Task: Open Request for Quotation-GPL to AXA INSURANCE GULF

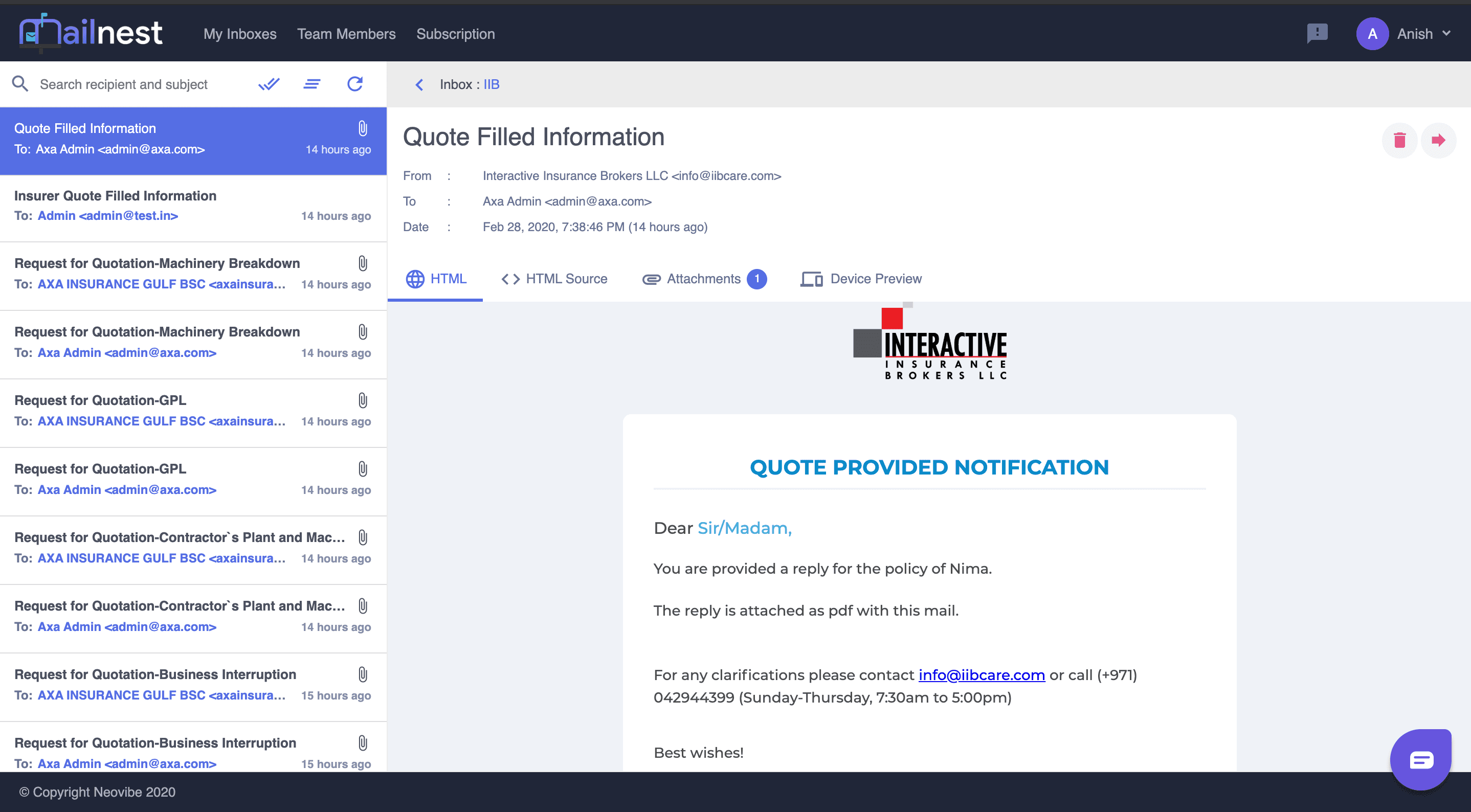Action: click(x=193, y=414)
